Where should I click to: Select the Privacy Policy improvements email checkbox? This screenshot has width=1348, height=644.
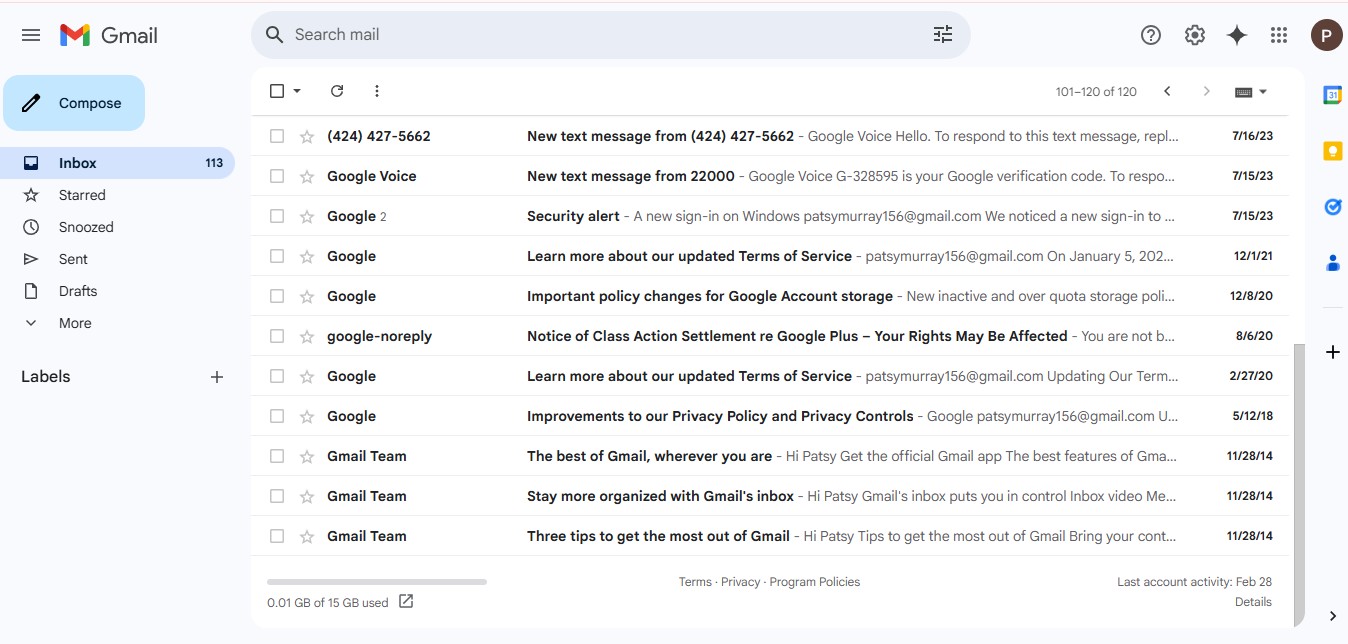pyautogui.click(x=277, y=416)
